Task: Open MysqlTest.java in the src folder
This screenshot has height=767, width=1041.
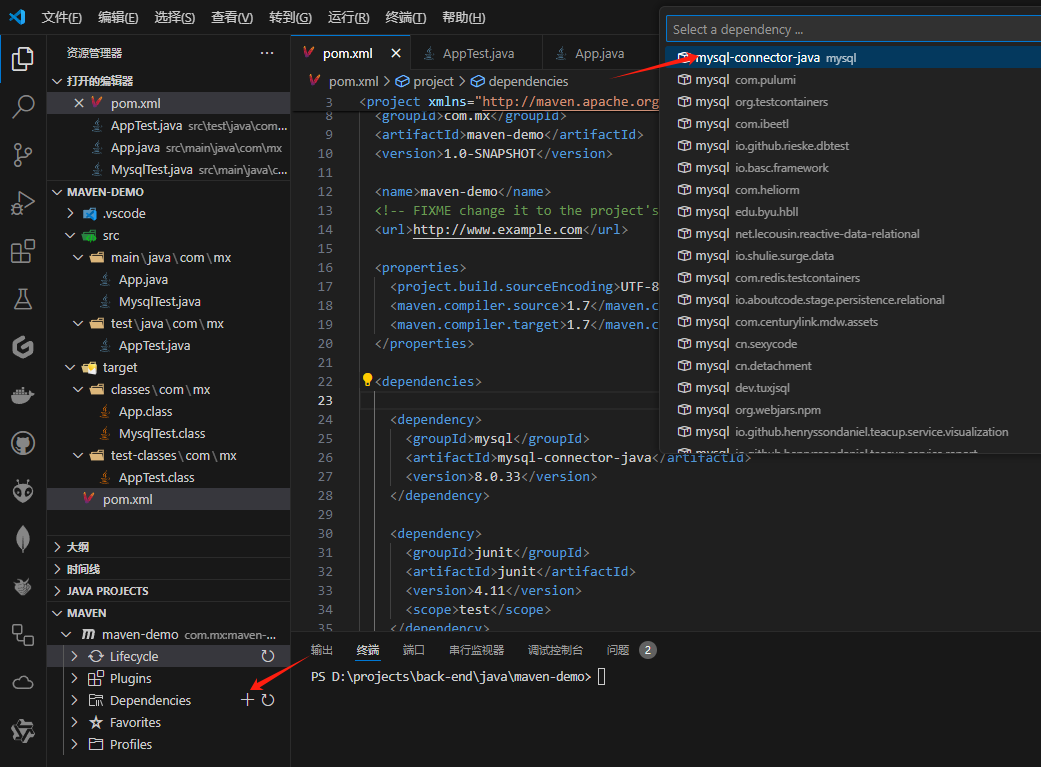Action: click(159, 301)
